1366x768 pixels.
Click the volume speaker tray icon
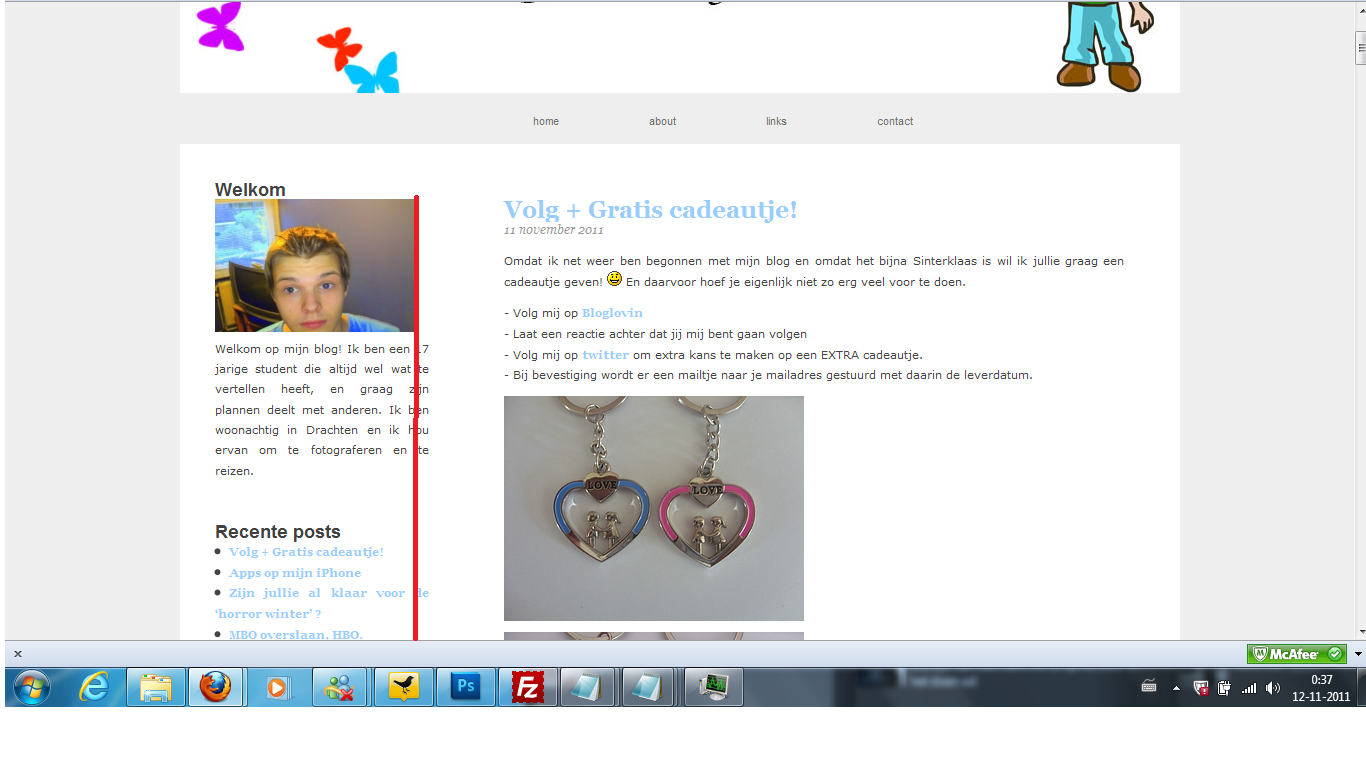1272,688
